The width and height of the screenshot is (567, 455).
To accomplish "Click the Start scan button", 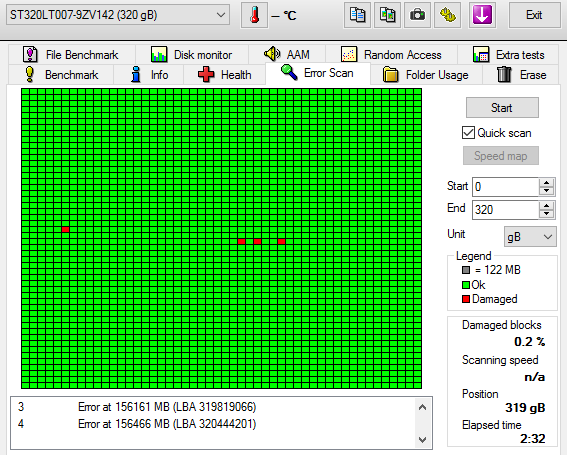I will click(x=502, y=107).
